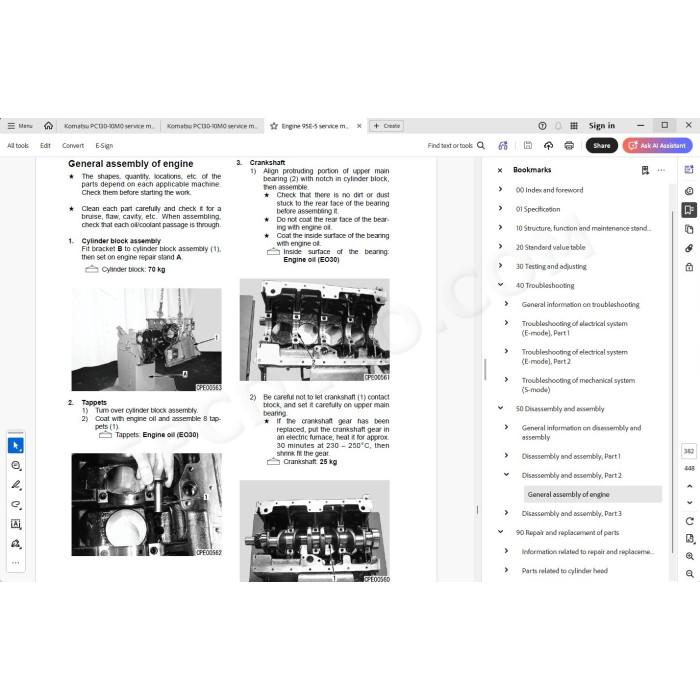Click the cloud upload icon
The height and width of the screenshot is (700, 700).
548,146
